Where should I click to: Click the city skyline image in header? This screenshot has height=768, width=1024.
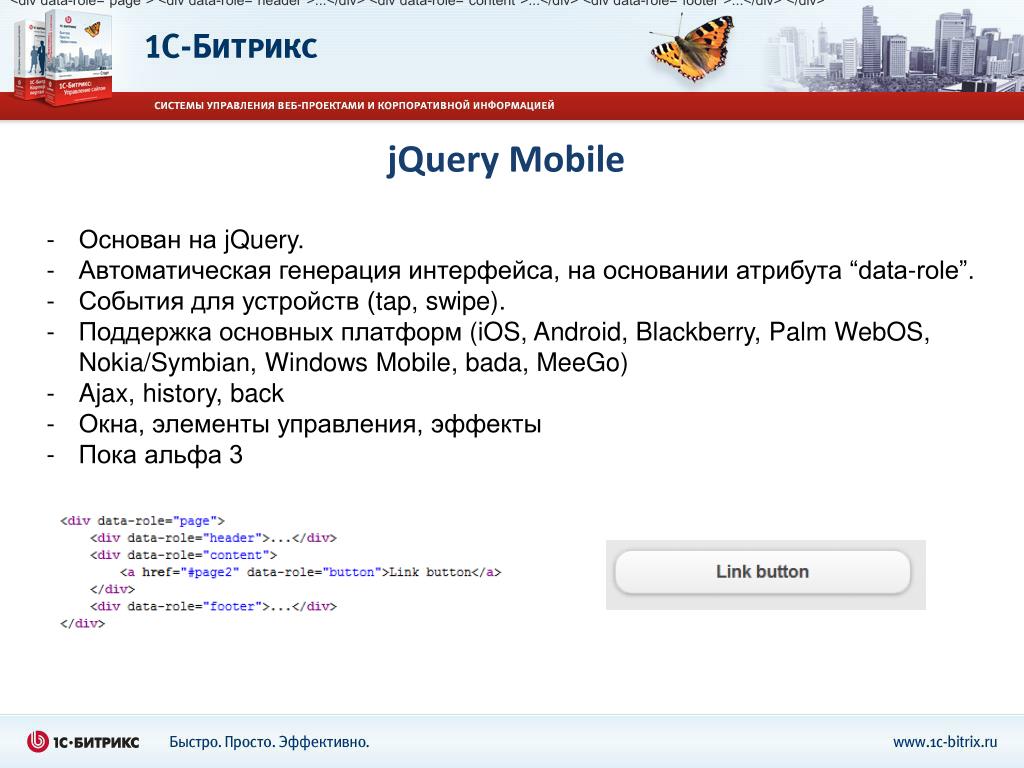(x=895, y=49)
